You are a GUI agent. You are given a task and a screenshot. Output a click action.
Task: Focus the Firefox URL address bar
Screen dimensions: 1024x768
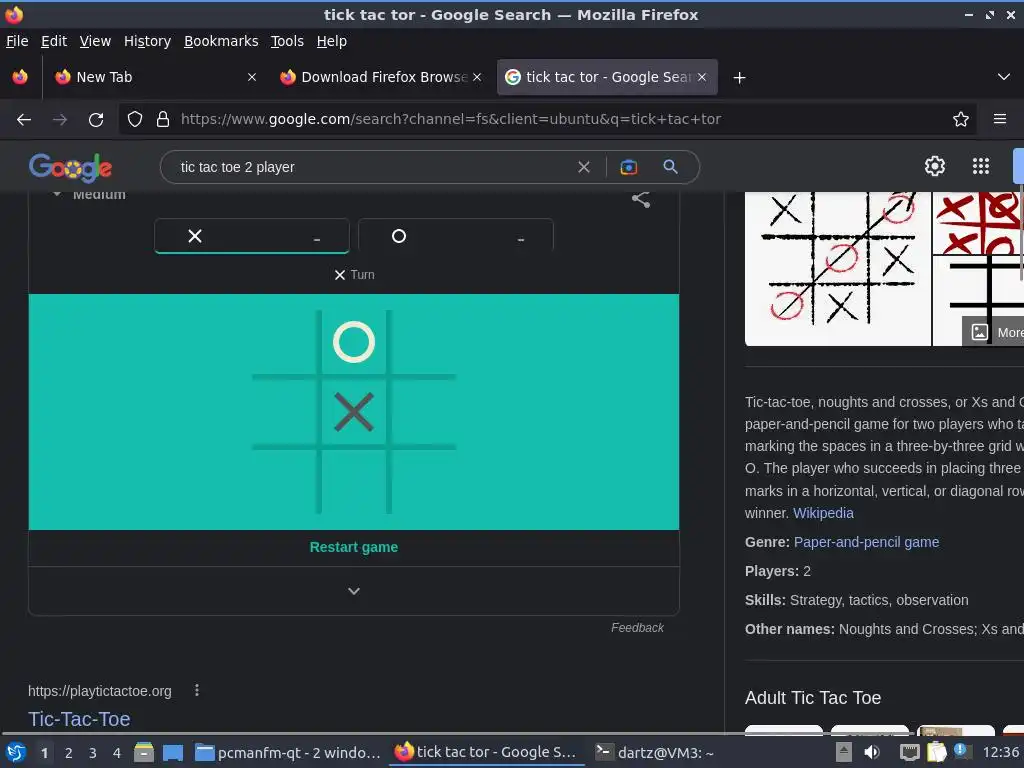point(562,119)
